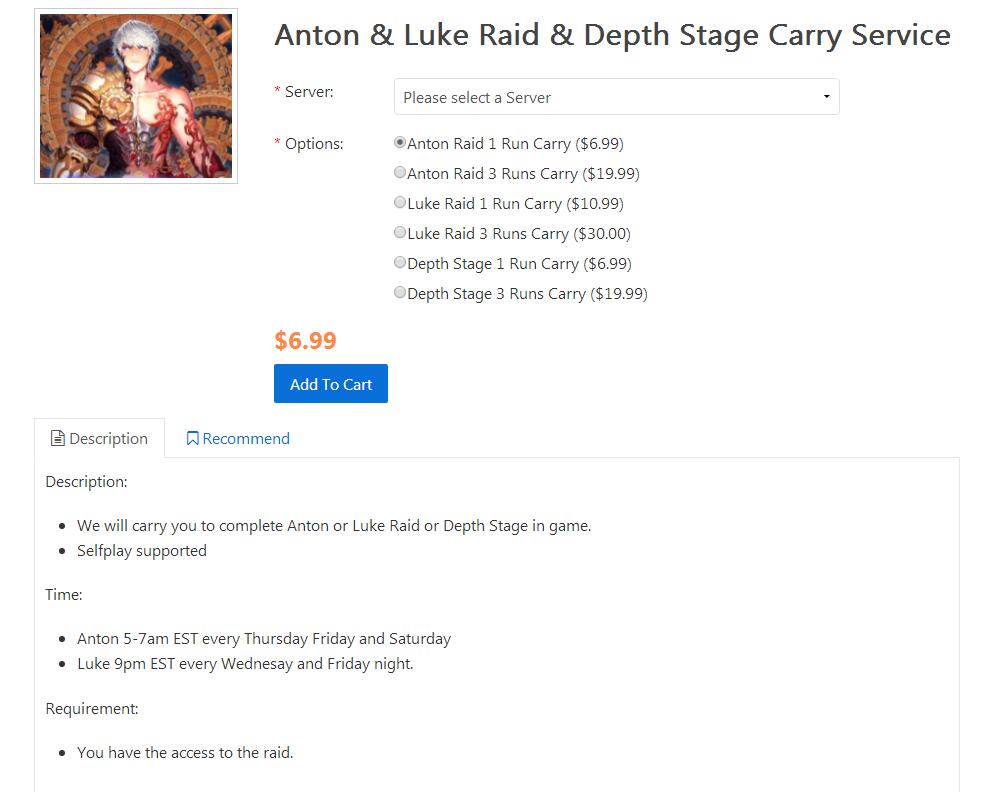Image resolution: width=981 pixels, height=792 pixels.
Task: Click the bookmark icon beside Recommend
Action: (x=193, y=439)
